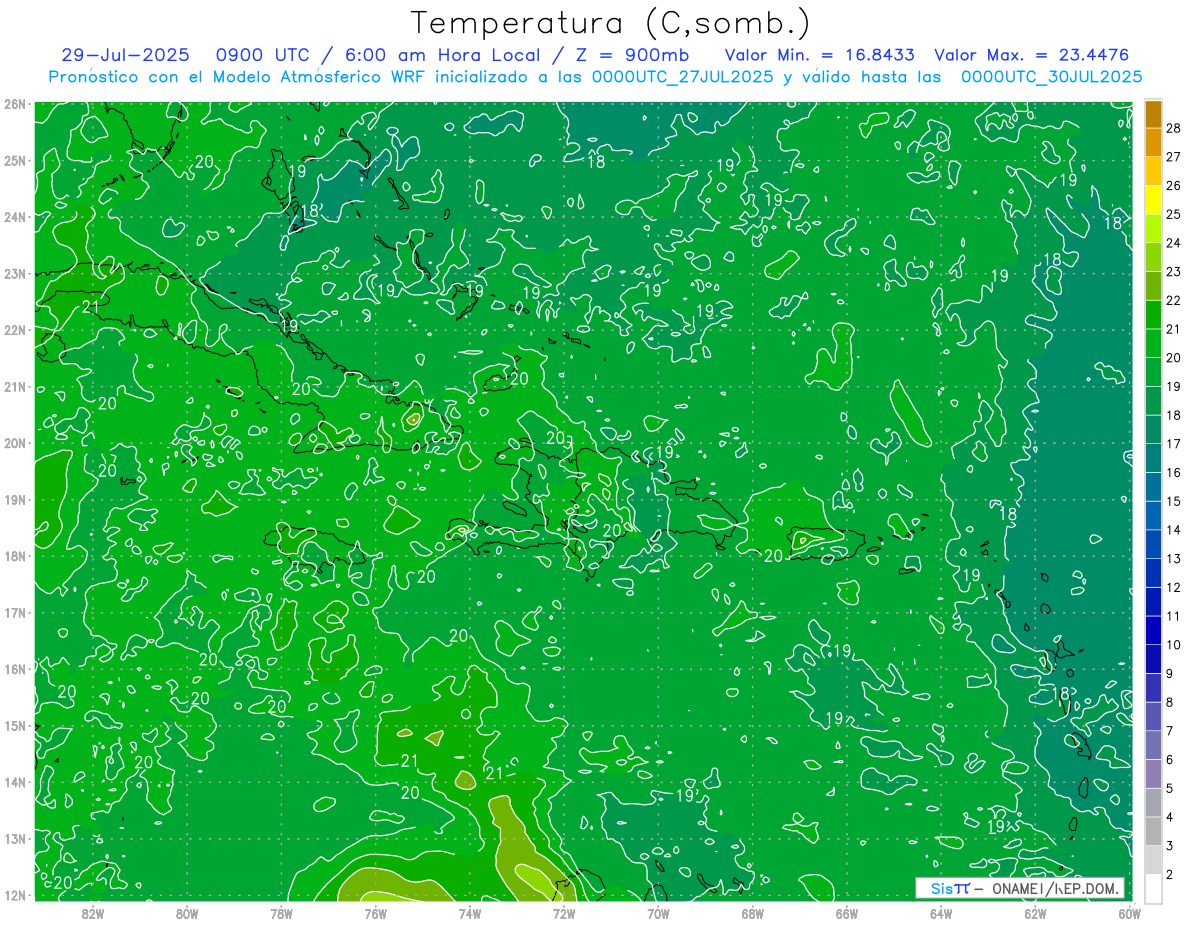Click the '15N' latitude axis label
The image size is (1200, 927).
15,726
